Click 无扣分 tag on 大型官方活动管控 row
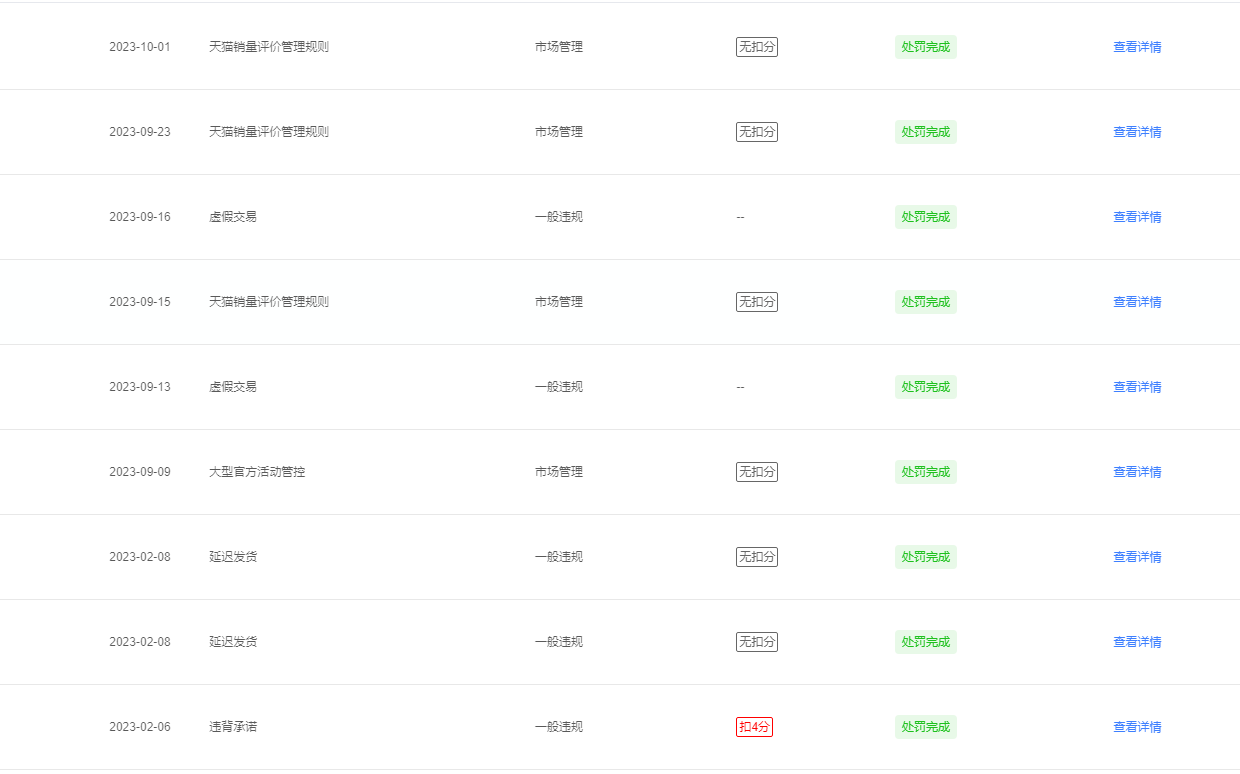This screenshot has width=1240, height=774. pyautogui.click(x=757, y=472)
